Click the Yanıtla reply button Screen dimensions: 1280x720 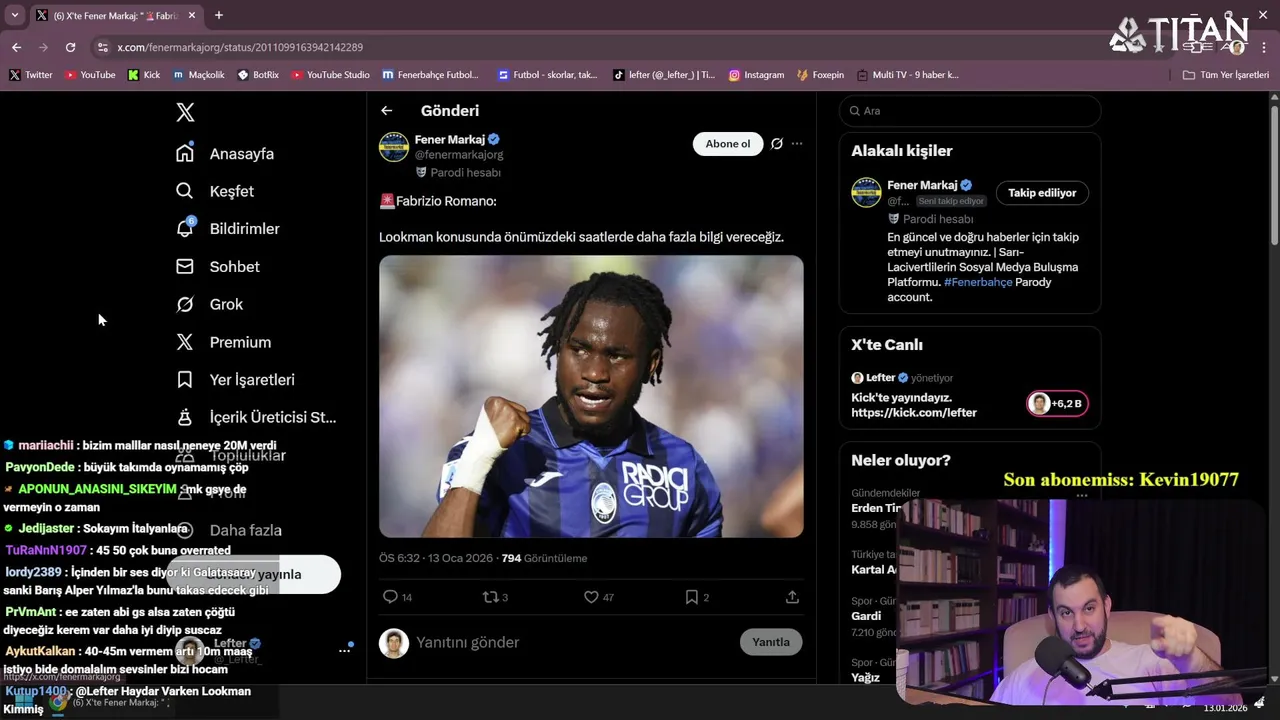771,642
